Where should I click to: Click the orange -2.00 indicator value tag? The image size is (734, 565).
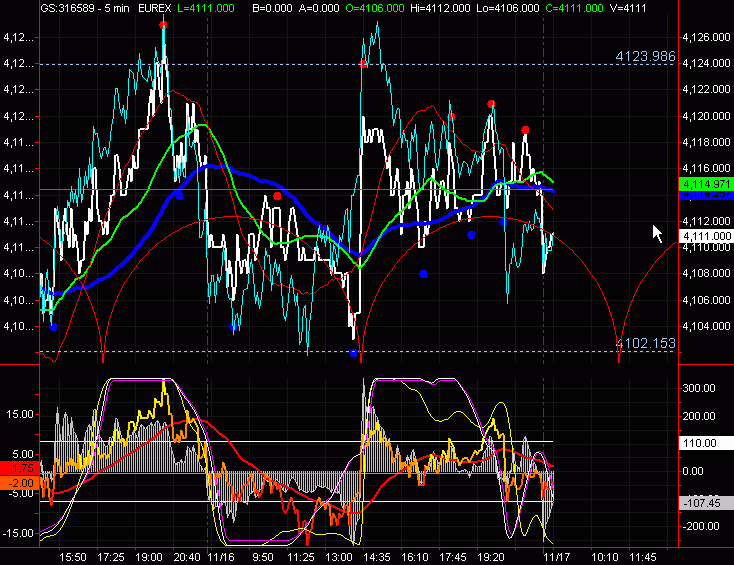(x=18, y=482)
